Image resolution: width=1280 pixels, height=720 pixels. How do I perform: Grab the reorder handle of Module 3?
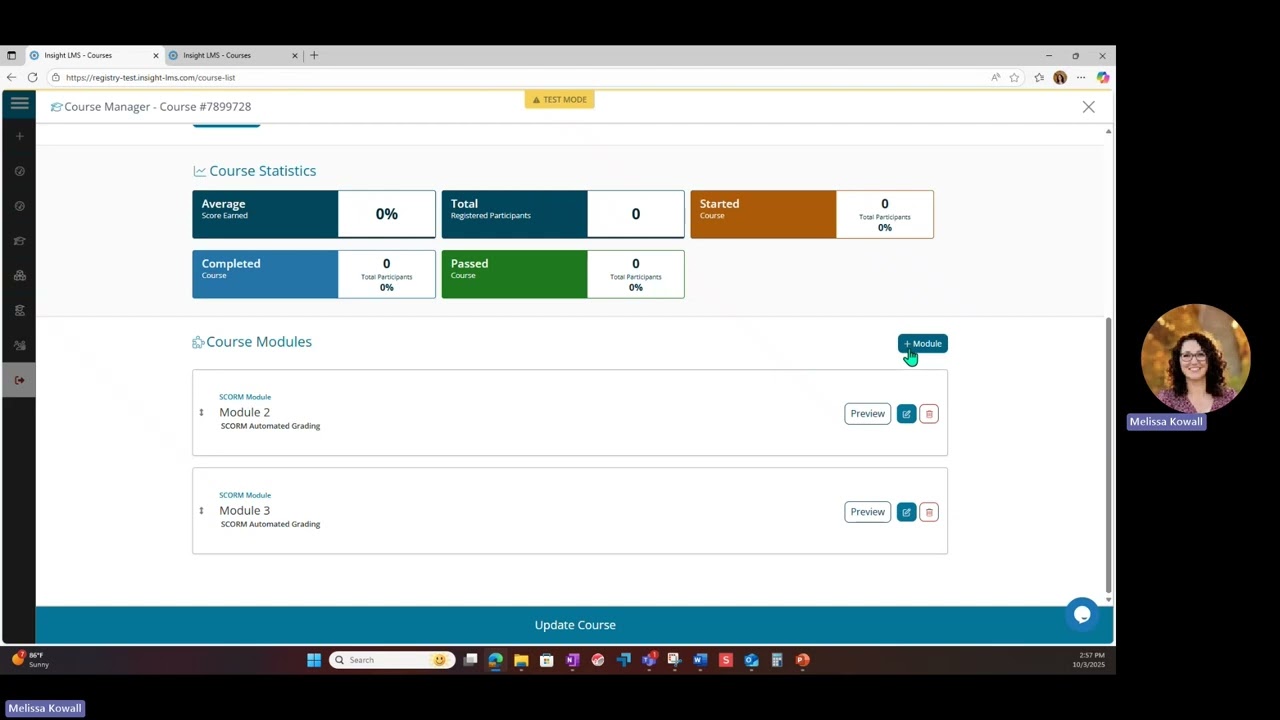pos(201,511)
